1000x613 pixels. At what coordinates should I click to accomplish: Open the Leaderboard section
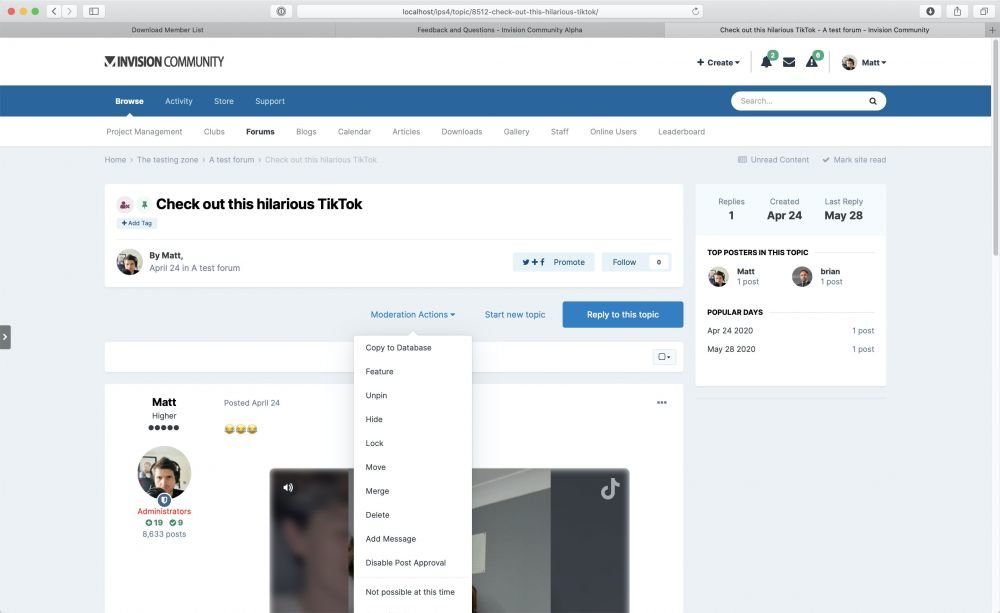pos(682,131)
